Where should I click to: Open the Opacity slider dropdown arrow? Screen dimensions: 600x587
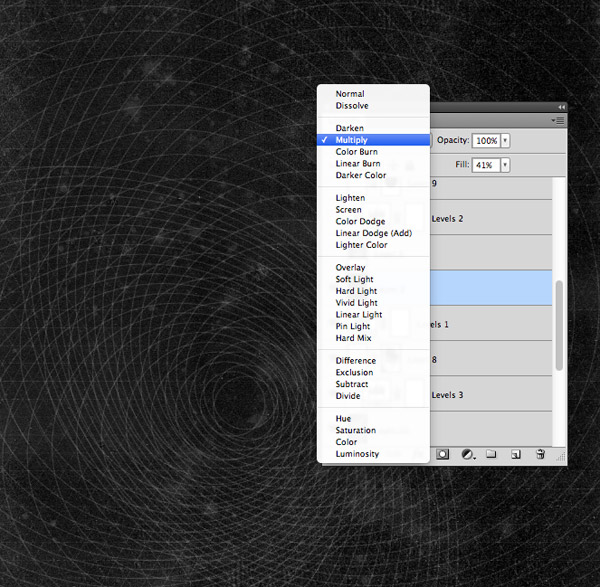coord(505,141)
